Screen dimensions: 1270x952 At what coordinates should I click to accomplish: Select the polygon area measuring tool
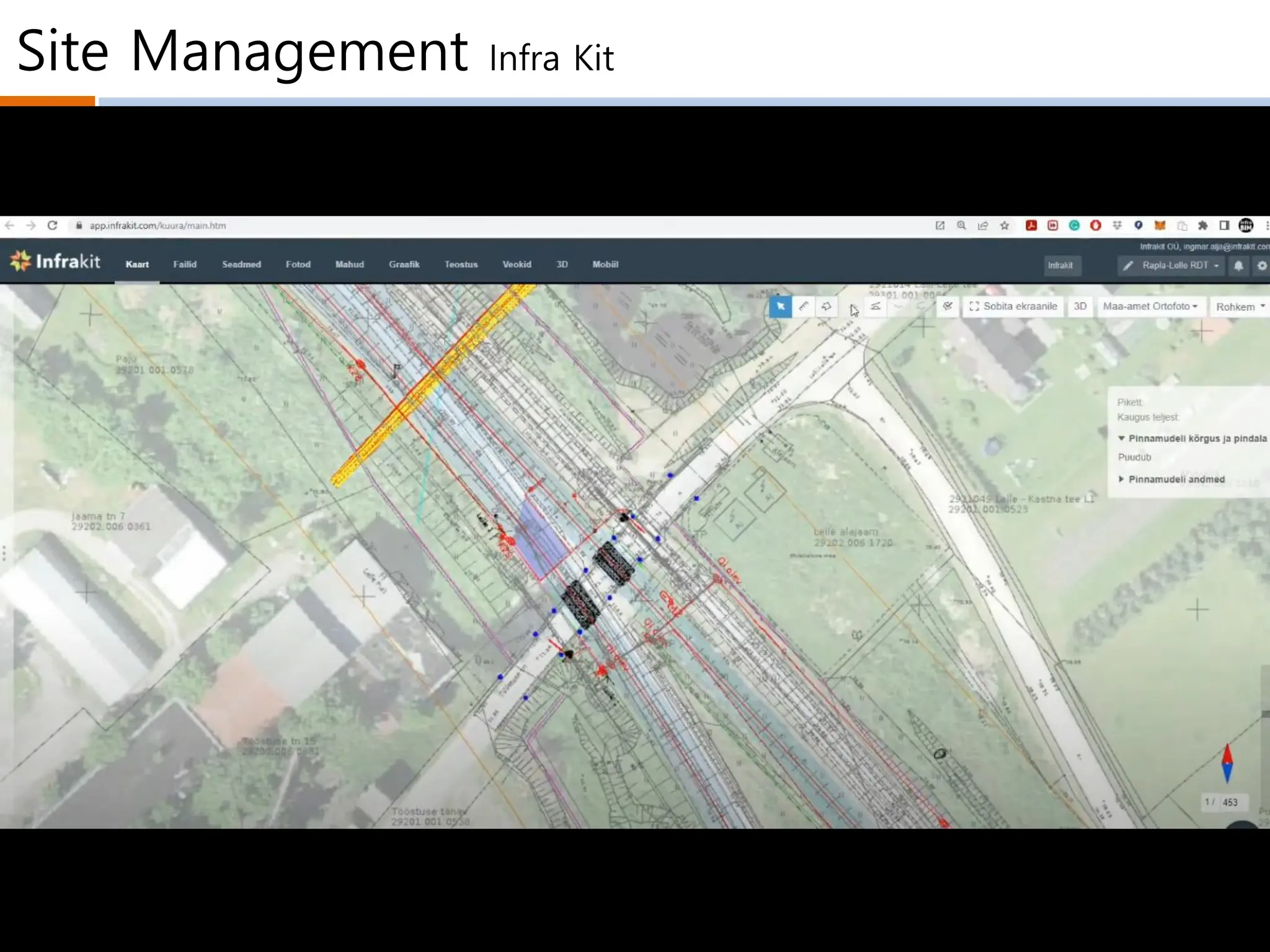pos(827,306)
